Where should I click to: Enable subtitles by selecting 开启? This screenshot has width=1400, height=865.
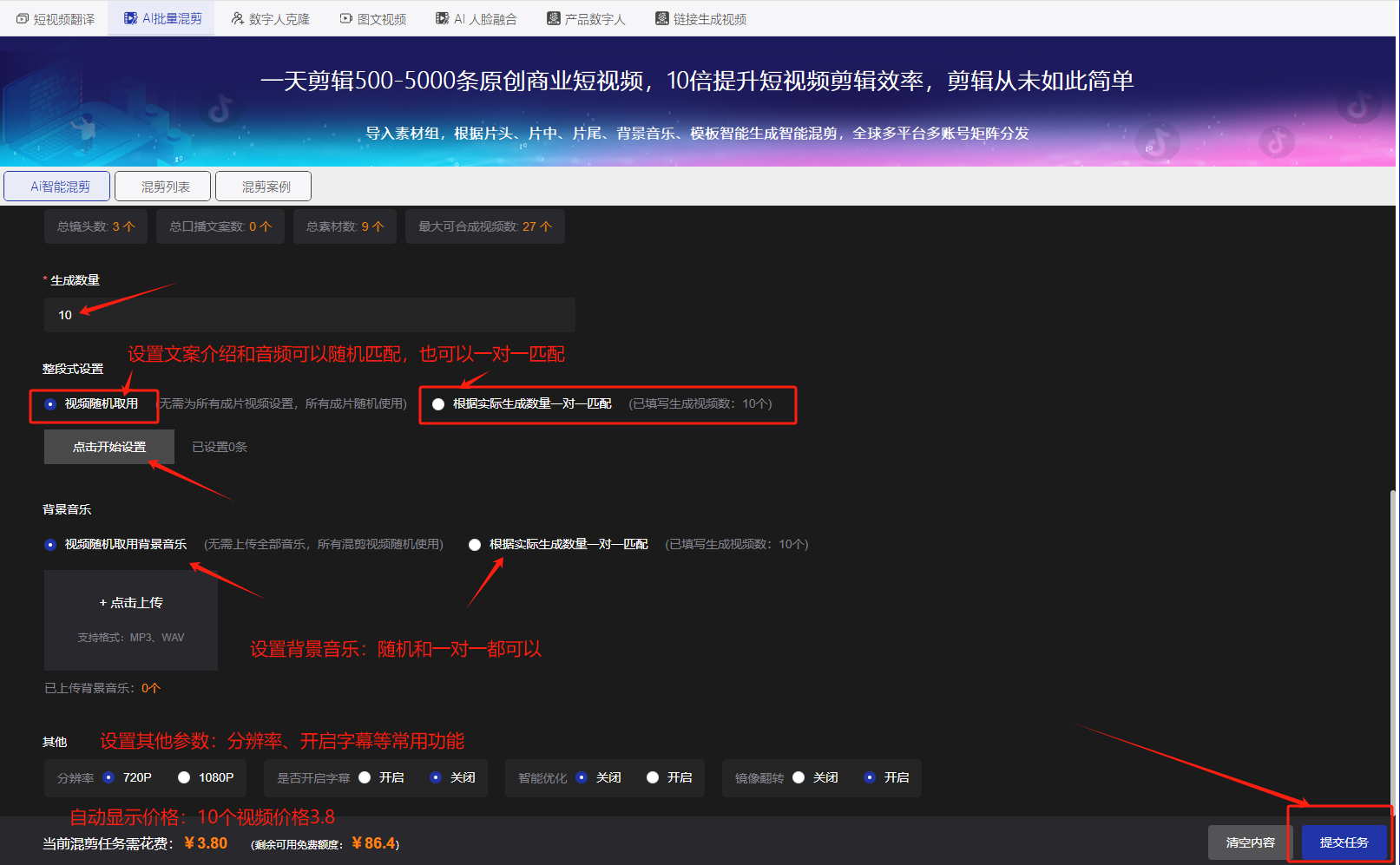point(365,777)
